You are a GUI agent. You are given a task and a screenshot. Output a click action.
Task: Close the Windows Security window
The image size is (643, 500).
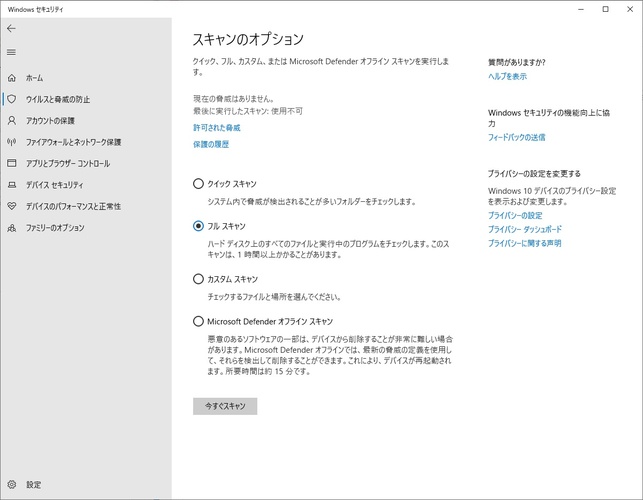[x=630, y=9]
